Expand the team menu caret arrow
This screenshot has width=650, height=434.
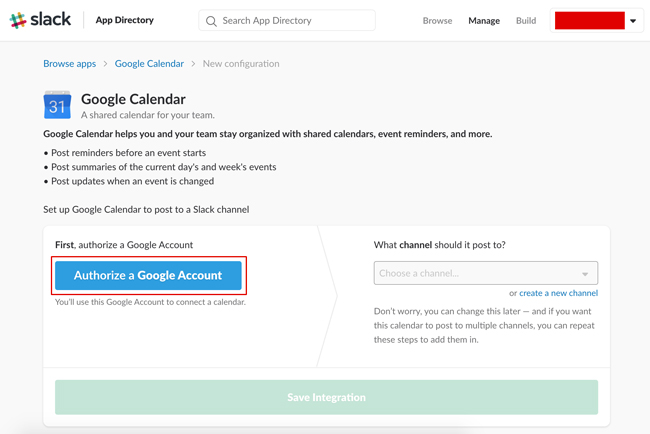click(633, 21)
